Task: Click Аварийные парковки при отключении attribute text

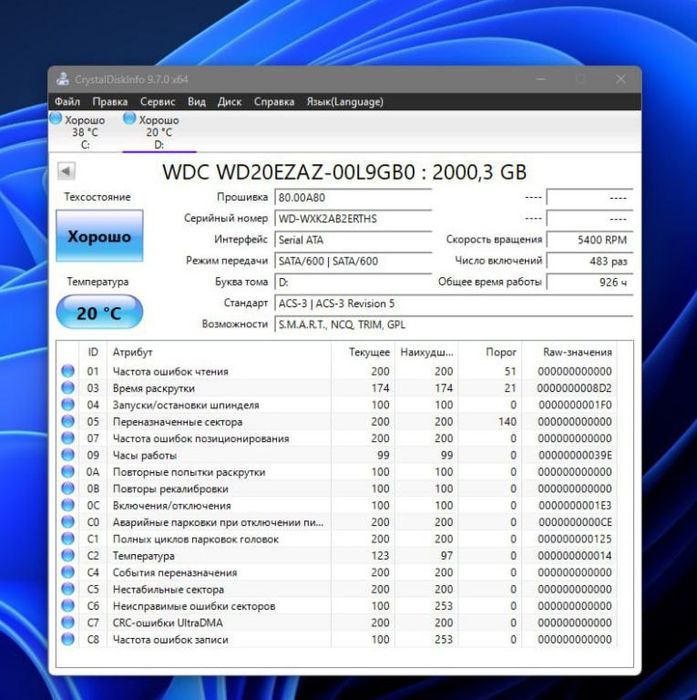Action: [218, 522]
